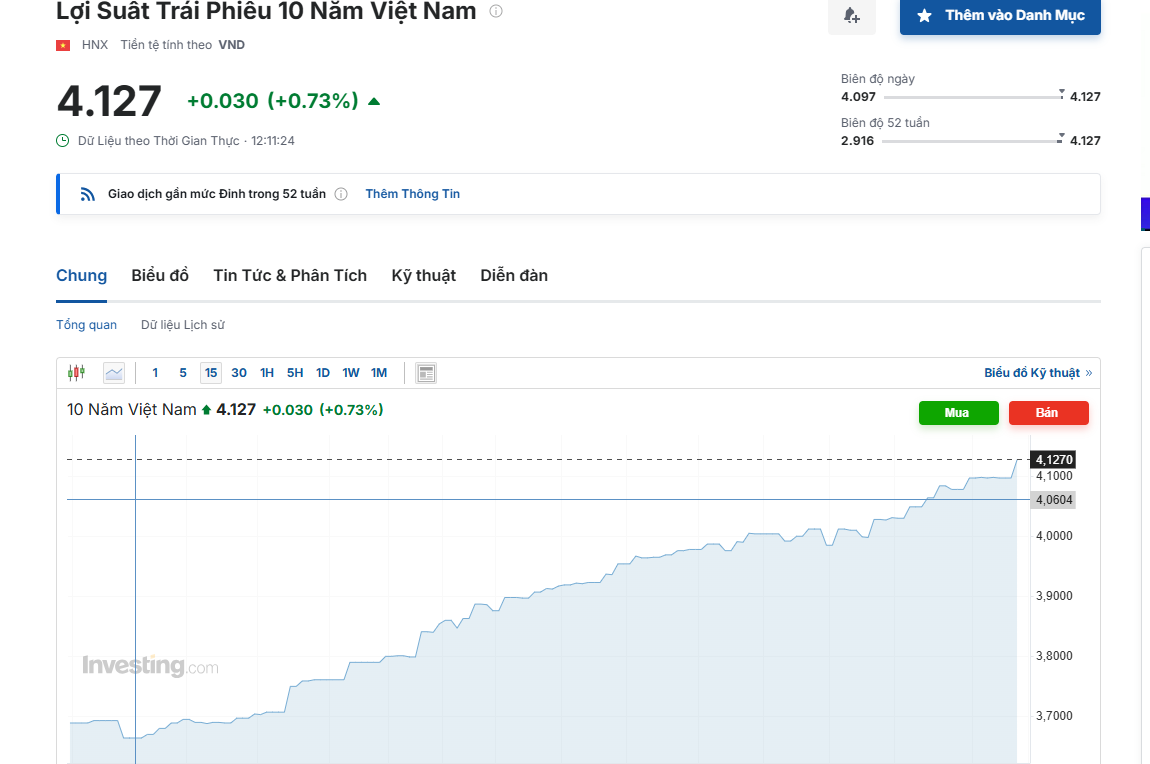This screenshot has height=764, width=1150.
Task: Click the green Mua button
Action: [x=958, y=413]
